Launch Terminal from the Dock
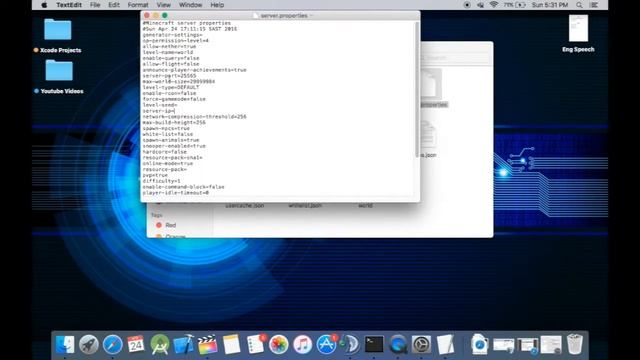This screenshot has height=360, width=640. pos(374,345)
